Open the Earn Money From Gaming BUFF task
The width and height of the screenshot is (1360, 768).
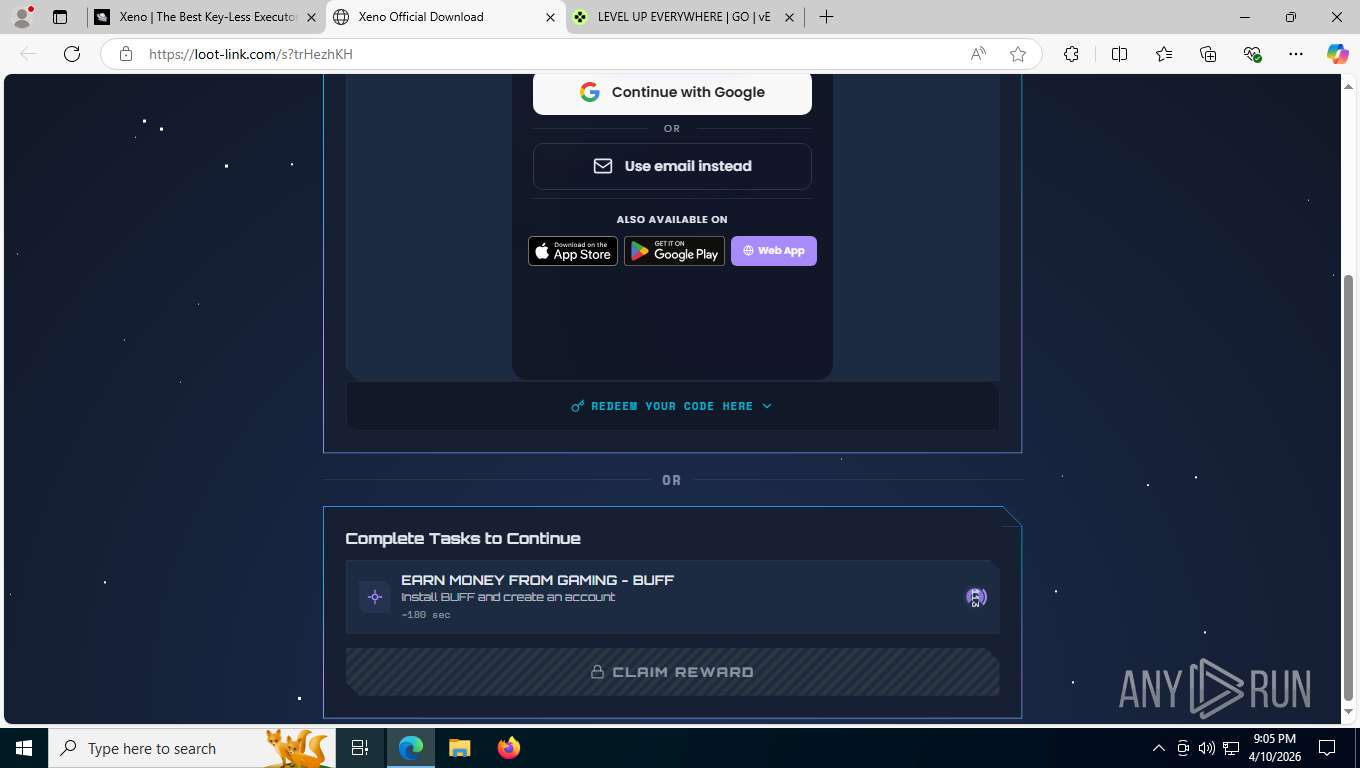pyautogui.click(x=672, y=597)
